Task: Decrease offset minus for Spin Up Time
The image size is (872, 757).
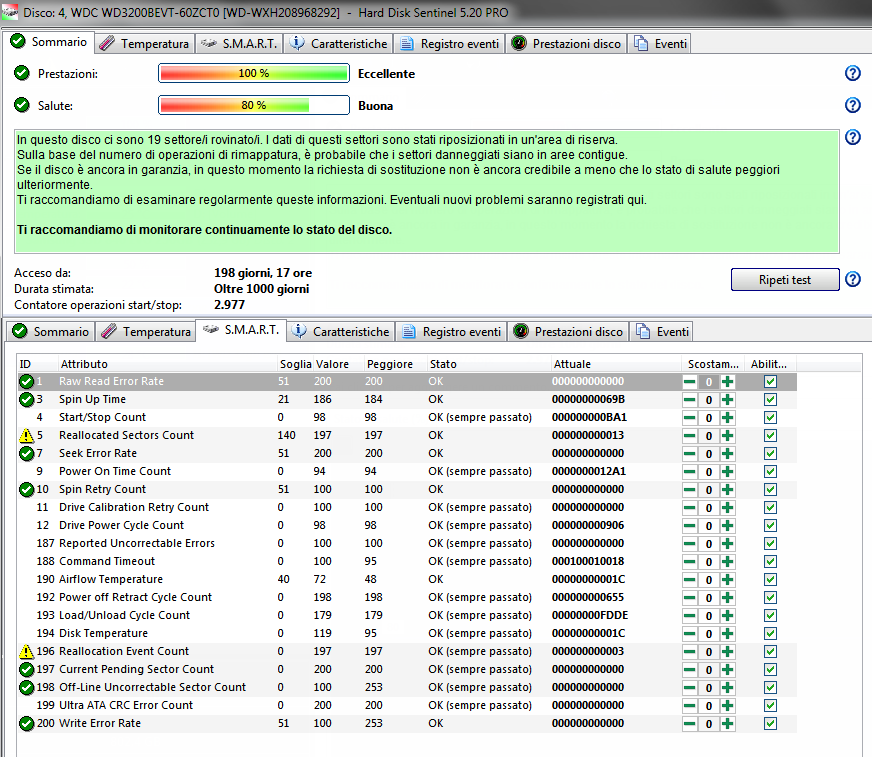Action: tap(690, 400)
